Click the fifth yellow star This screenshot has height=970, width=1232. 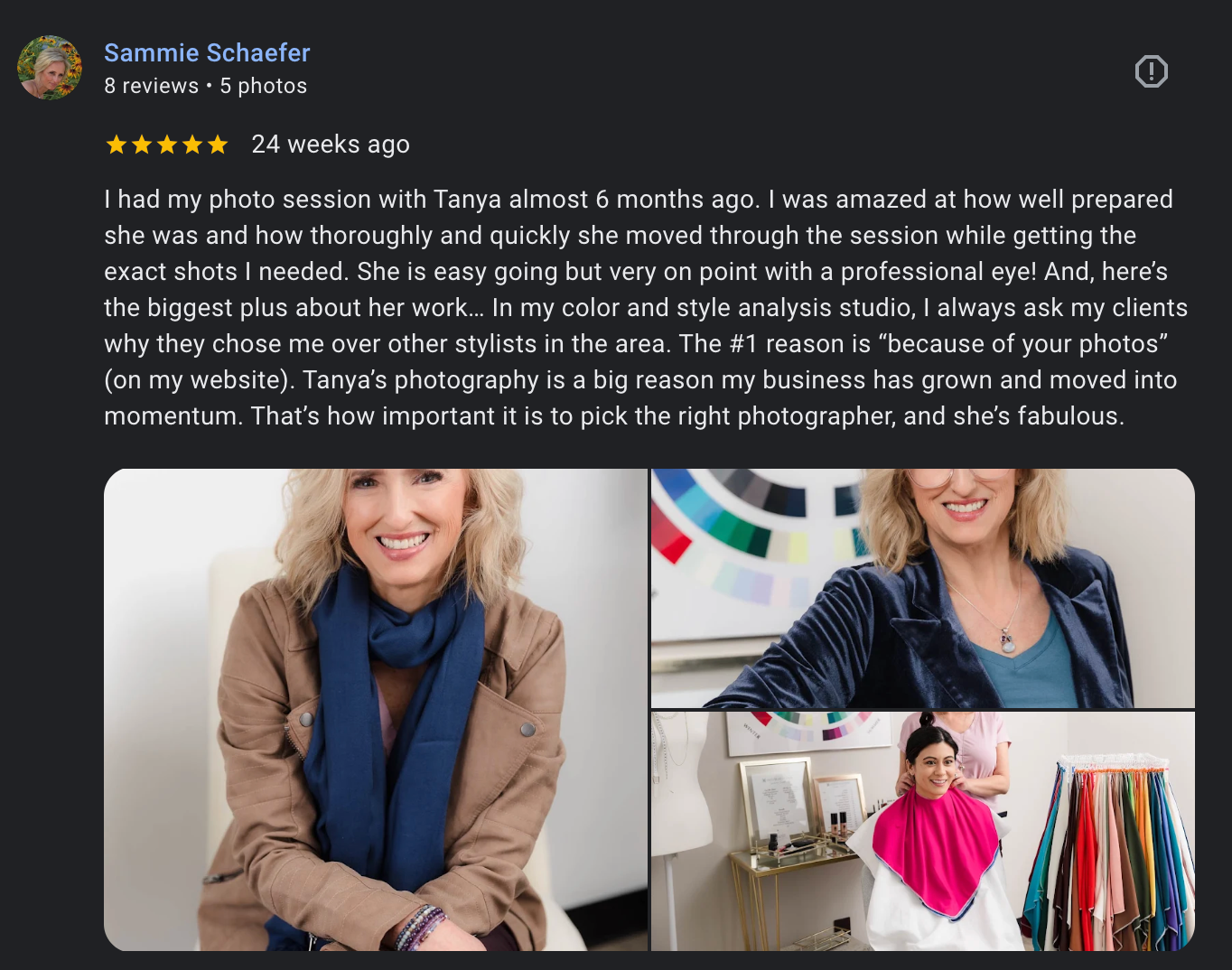[x=218, y=145]
